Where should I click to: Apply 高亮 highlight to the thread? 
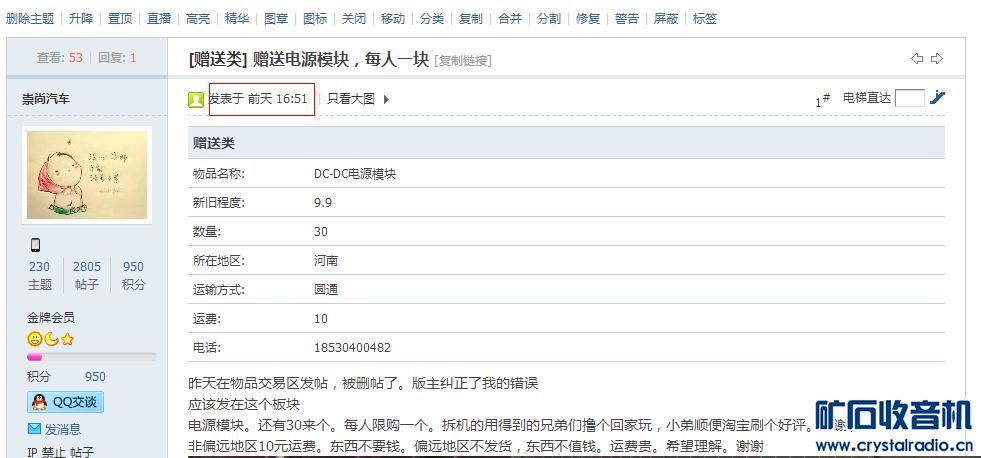click(198, 19)
